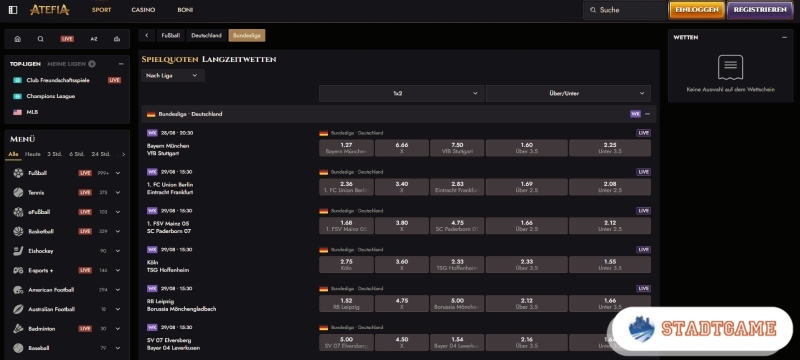The image size is (800, 360).
Task: Minimize the Wetten betslip panel
Action: click(784, 37)
